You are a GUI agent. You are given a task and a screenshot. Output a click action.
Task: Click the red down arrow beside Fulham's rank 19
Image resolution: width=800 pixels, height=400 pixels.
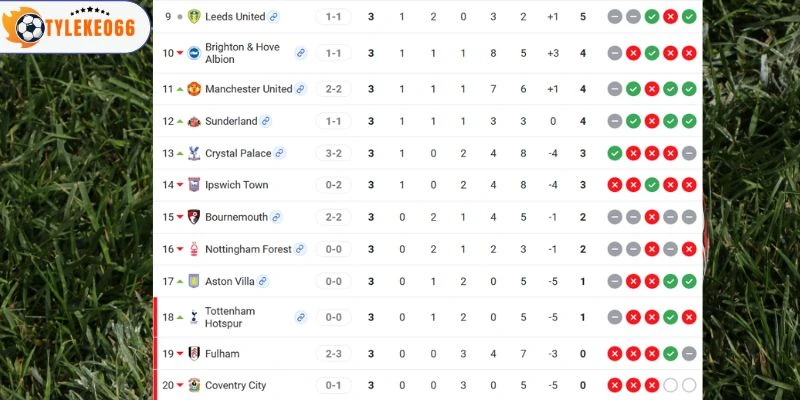click(180, 354)
